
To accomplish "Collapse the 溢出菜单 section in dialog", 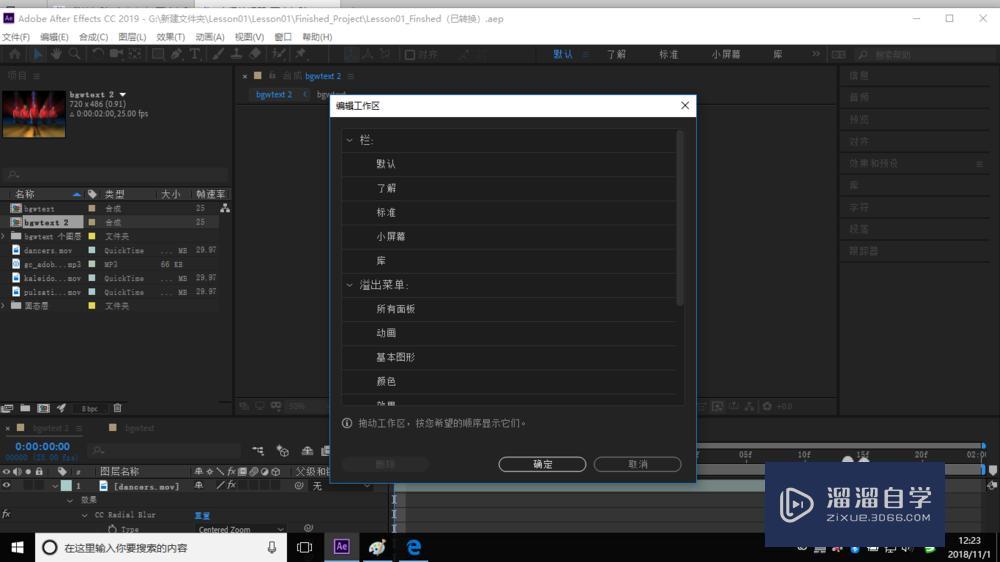I will 349,285.
